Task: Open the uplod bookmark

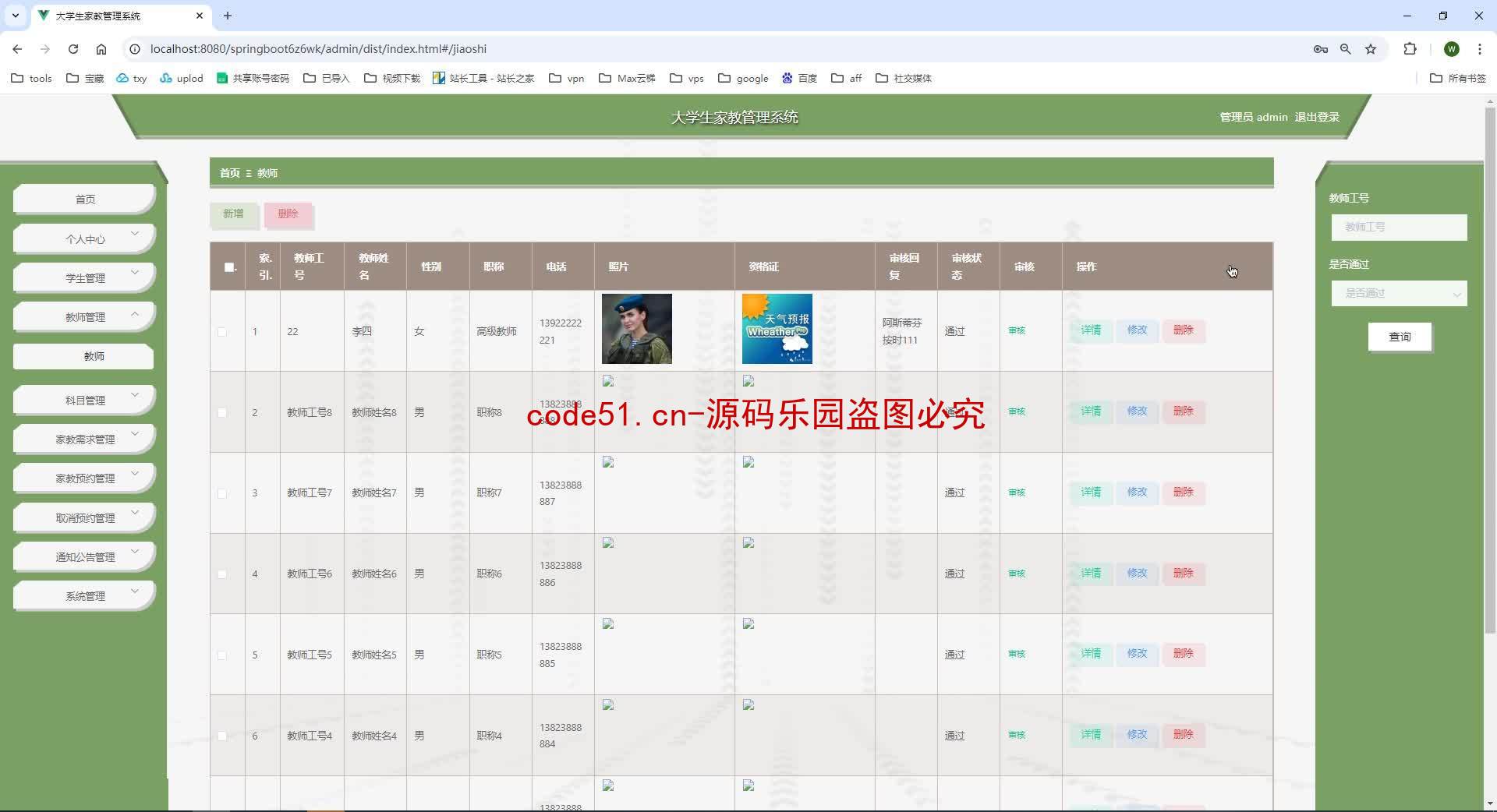Action: point(181,78)
